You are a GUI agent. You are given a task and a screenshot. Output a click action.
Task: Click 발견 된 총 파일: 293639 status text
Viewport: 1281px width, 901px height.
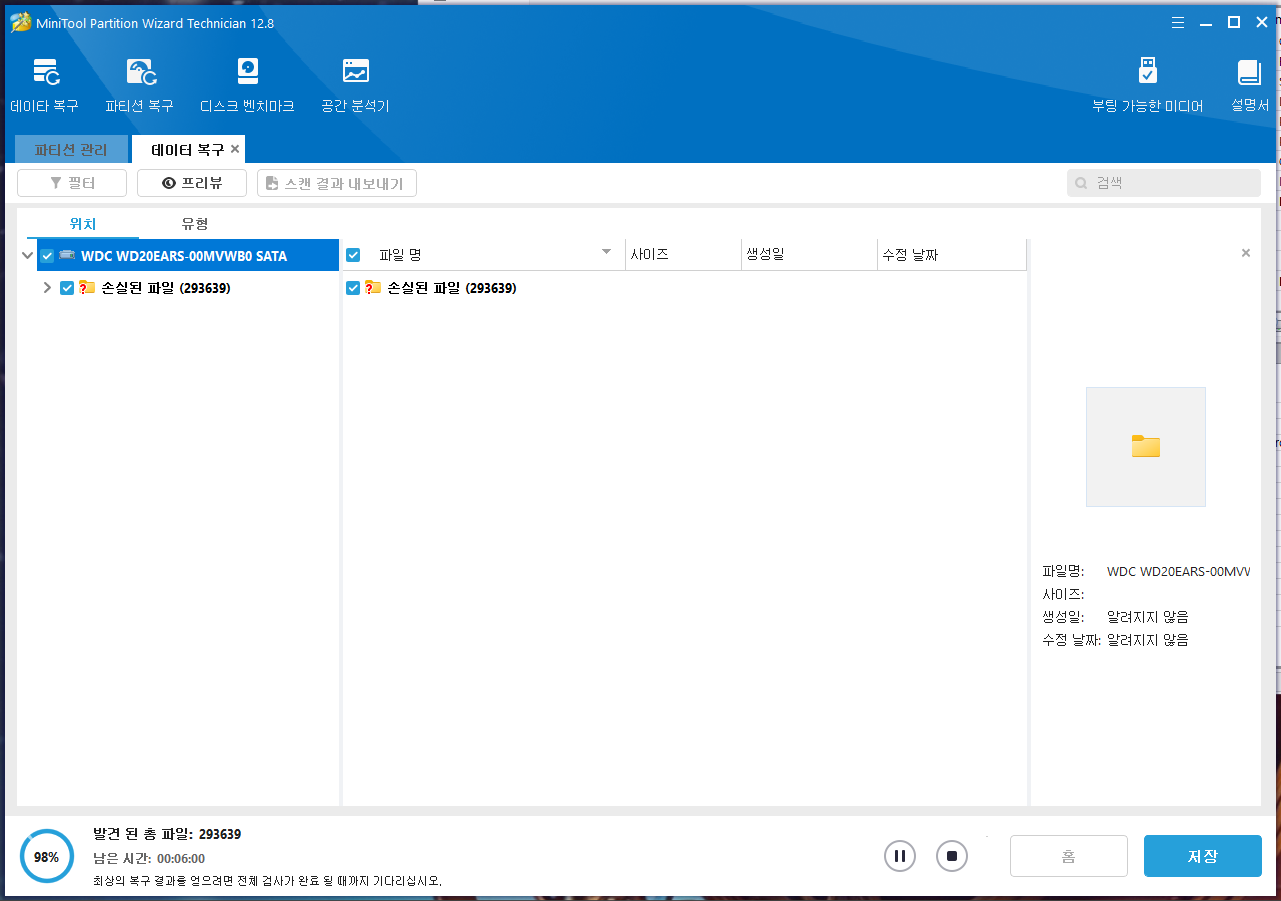[167, 834]
